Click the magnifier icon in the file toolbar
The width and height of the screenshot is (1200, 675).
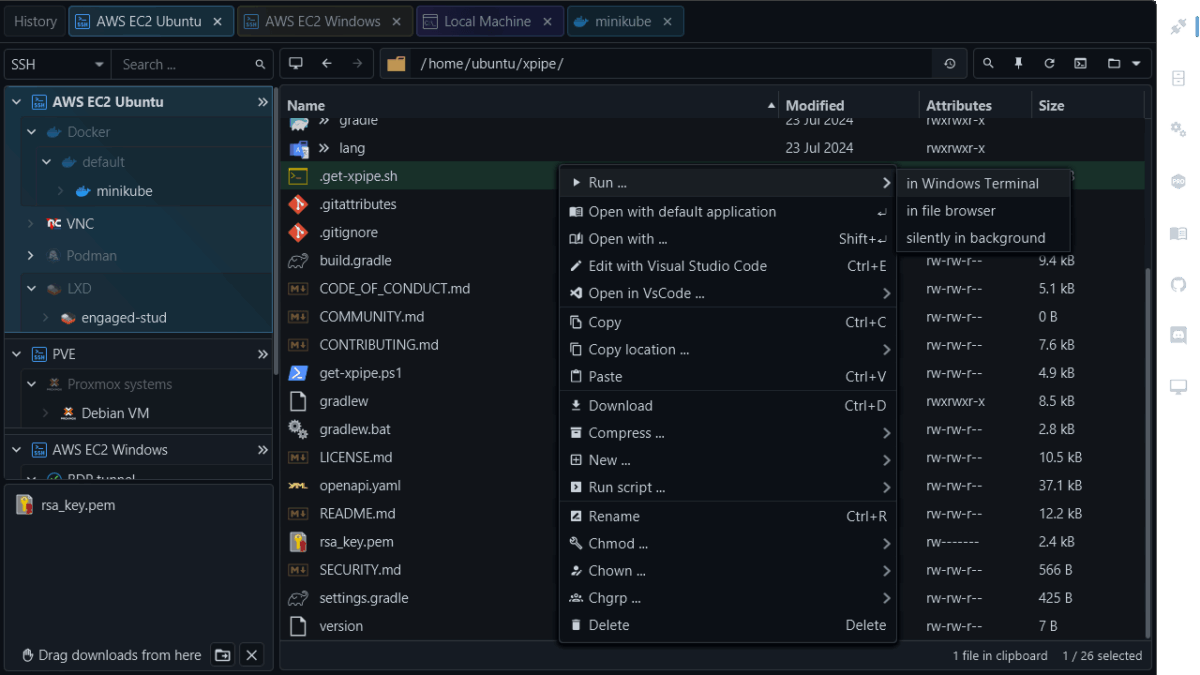(x=988, y=64)
